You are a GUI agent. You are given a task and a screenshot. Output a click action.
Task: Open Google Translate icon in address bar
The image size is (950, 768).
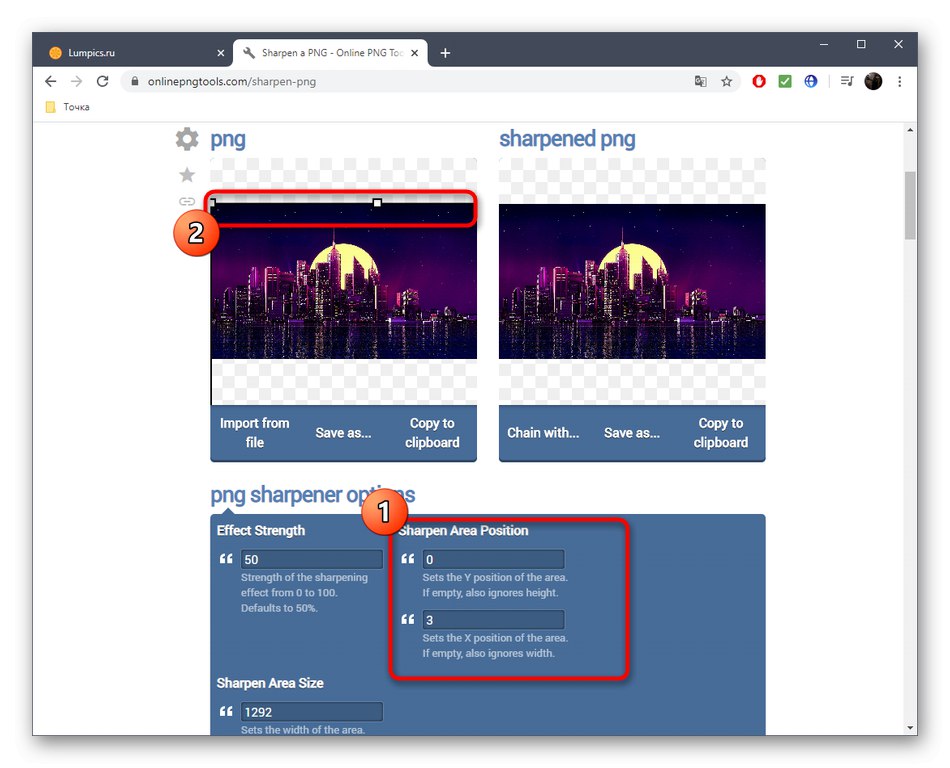point(701,81)
